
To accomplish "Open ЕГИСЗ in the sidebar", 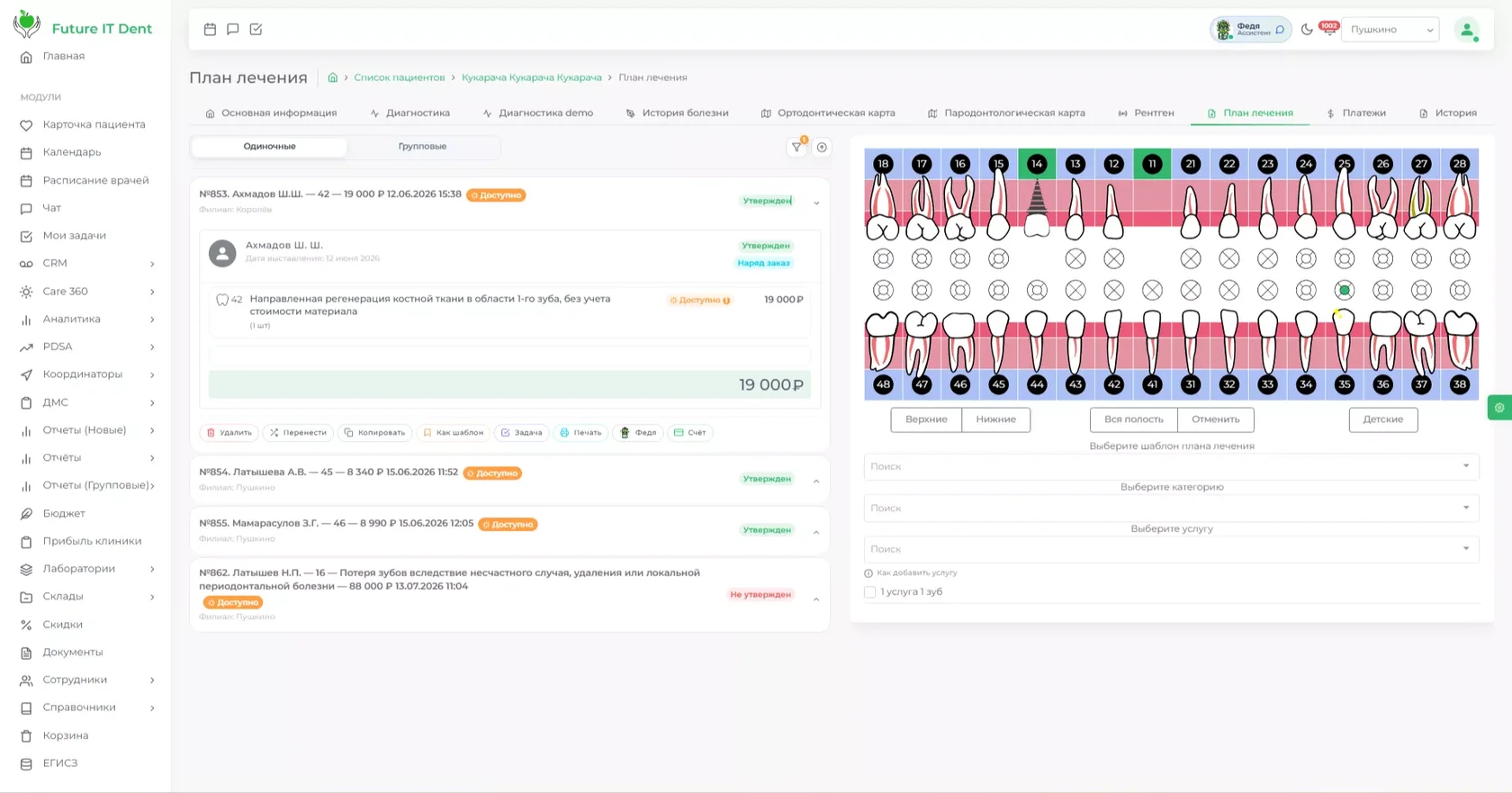I will coord(60,763).
